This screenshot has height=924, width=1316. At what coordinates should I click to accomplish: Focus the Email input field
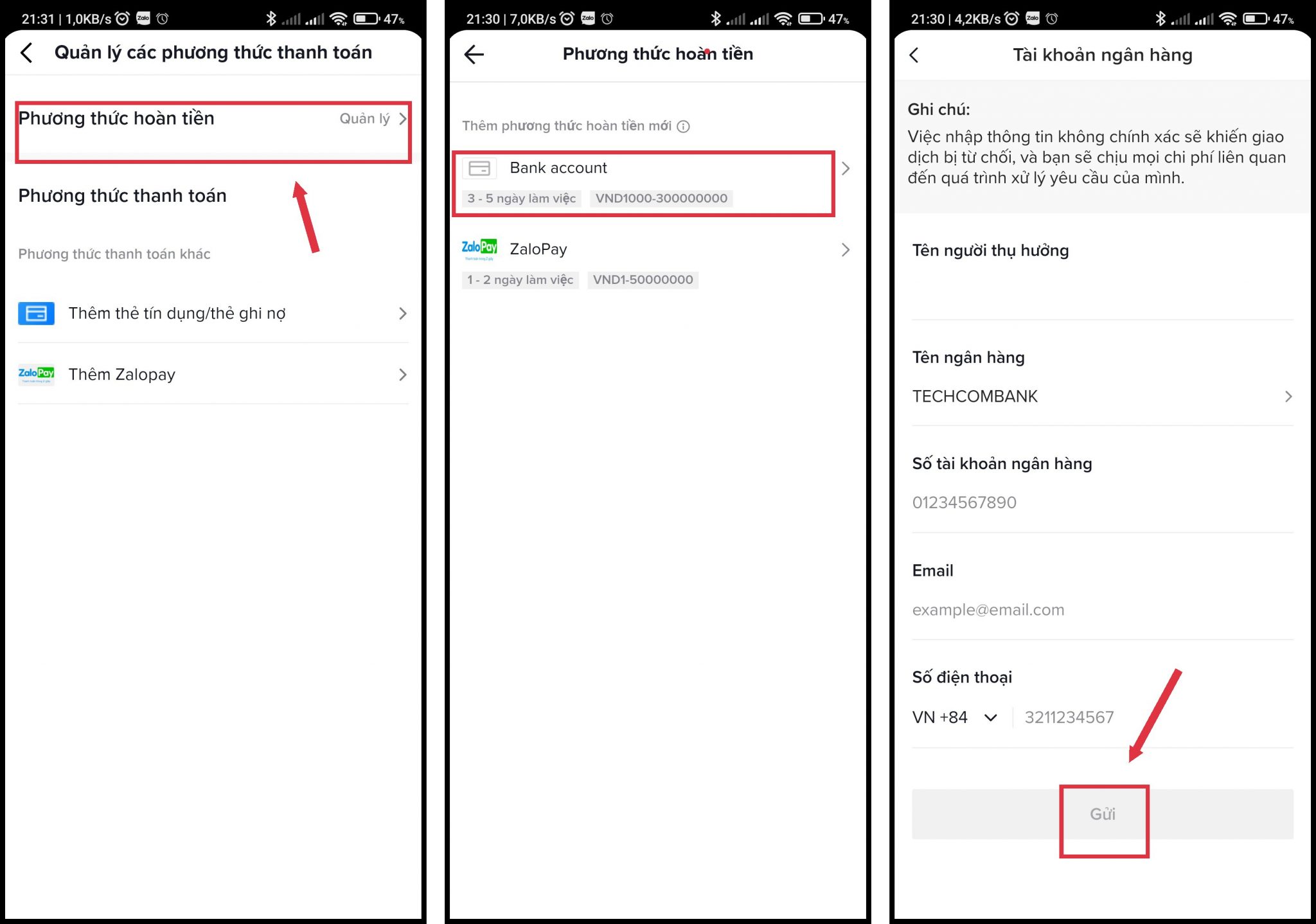pos(1102,610)
